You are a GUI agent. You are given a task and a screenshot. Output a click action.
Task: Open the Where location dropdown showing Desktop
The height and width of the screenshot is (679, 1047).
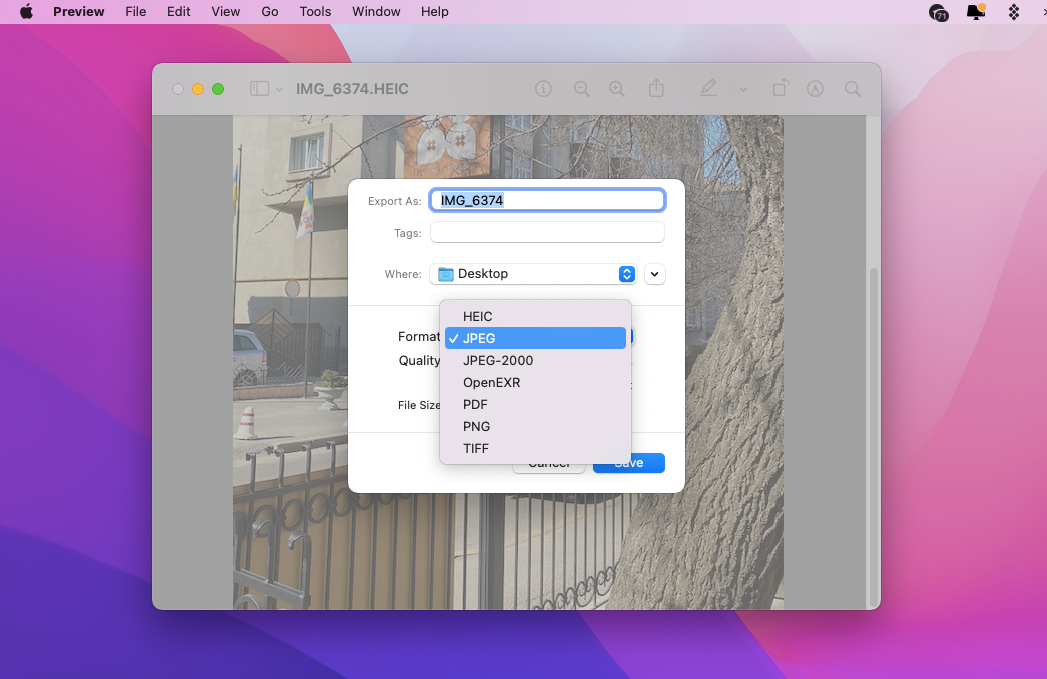[x=533, y=273]
